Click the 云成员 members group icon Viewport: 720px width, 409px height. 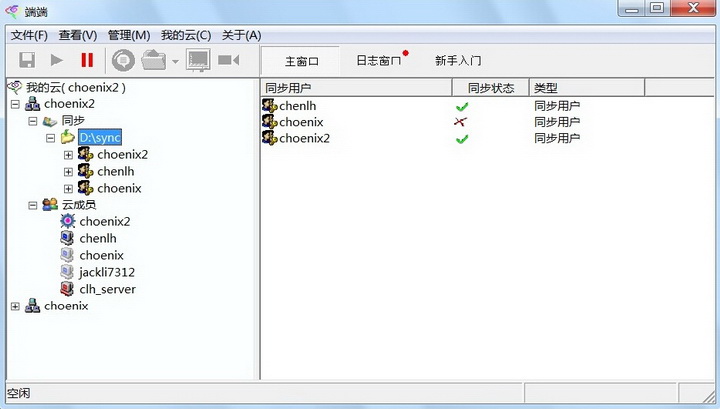pyautogui.click(x=50, y=204)
